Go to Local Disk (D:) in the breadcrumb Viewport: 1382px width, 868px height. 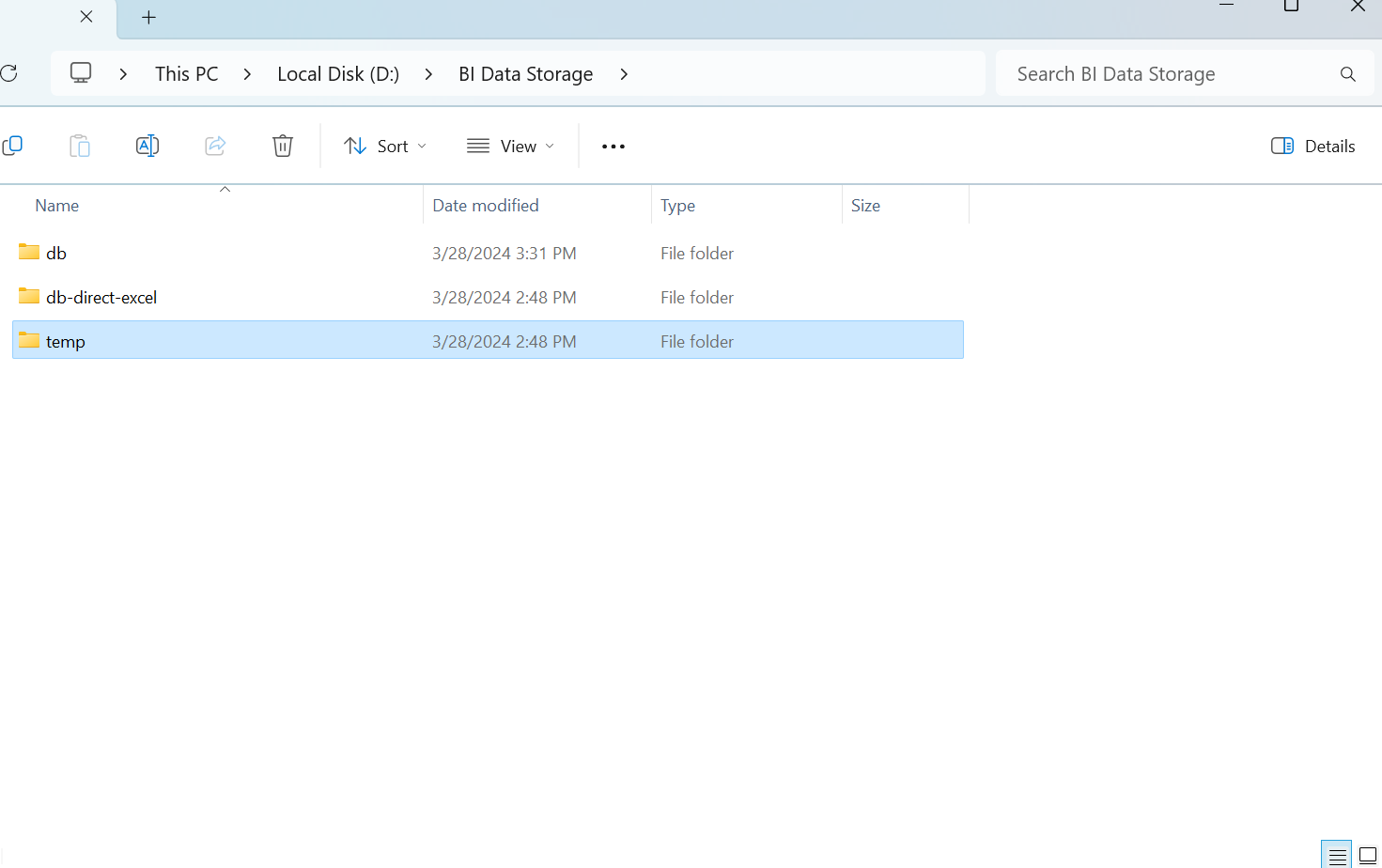coord(338,73)
